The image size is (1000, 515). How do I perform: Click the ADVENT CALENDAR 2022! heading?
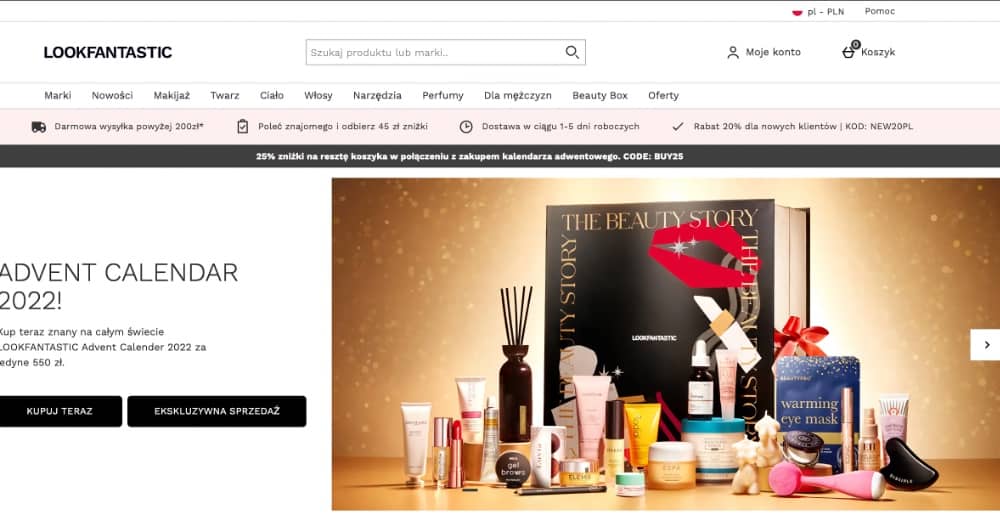pos(119,286)
